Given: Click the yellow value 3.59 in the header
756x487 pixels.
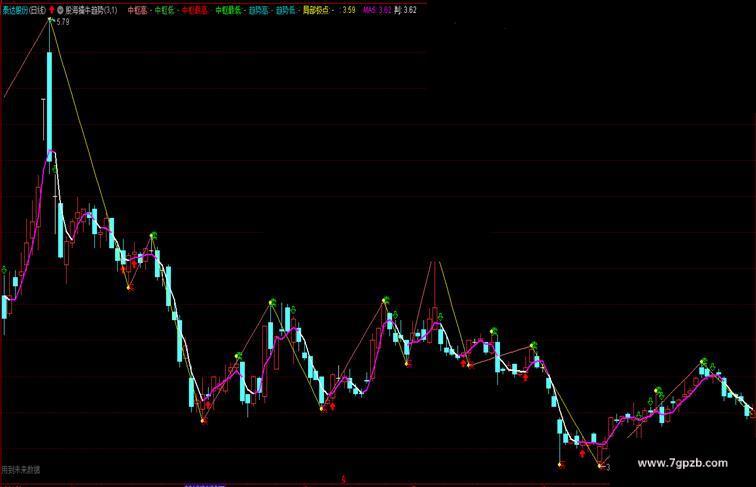Looking at the screenshot, I should (x=349, y=10).
